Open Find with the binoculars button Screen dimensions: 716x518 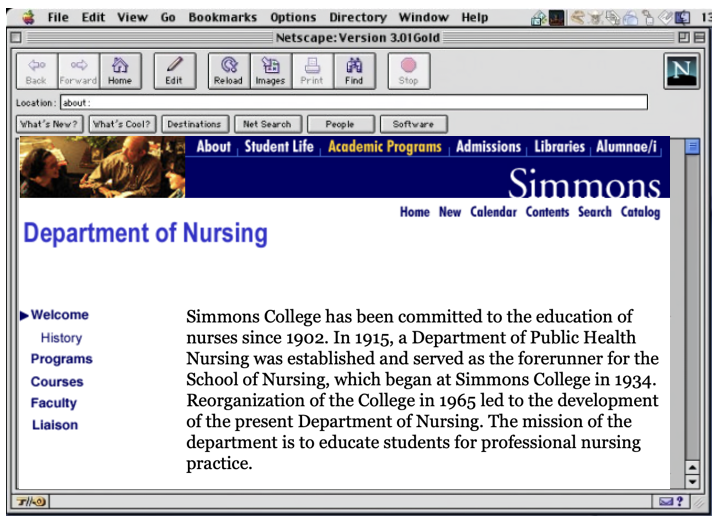click(x=354, y=71)
